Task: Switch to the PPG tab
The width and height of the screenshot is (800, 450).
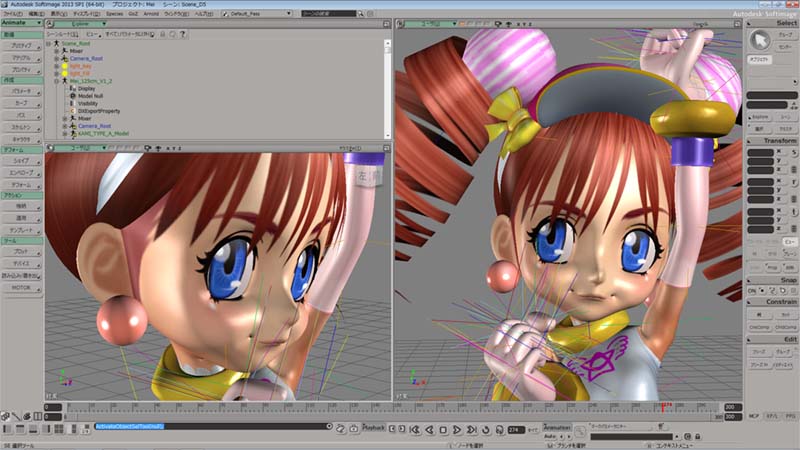Action: coord(790,417)
